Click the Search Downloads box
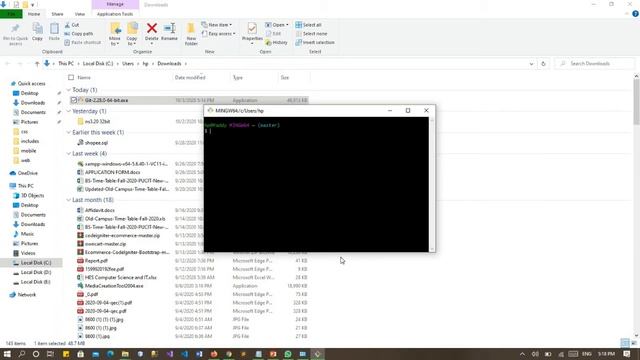The height and width of the screenshot is (360, 640). click(594, 64)
